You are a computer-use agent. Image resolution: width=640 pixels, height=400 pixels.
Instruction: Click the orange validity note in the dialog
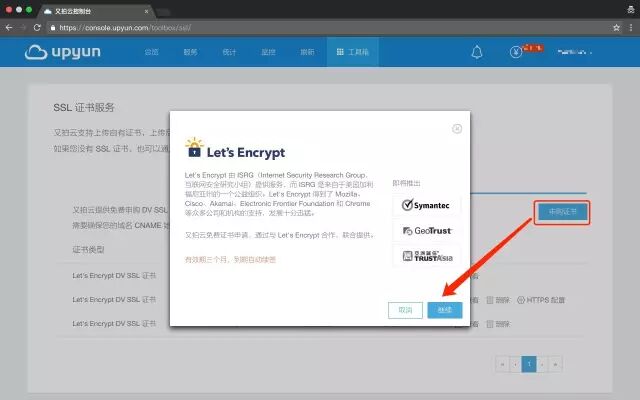tap(230, 260)
